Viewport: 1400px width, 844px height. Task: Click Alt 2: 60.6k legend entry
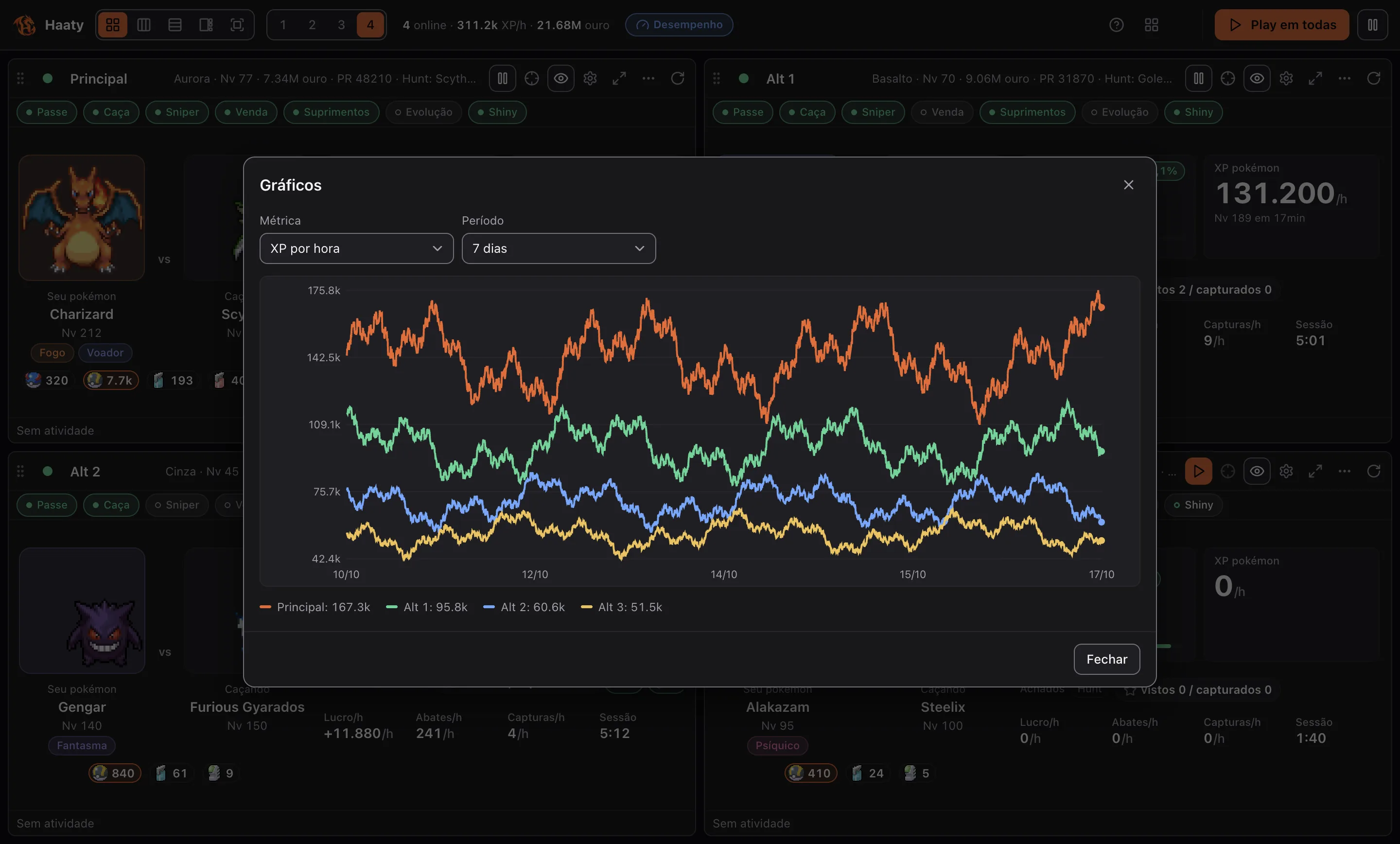pos(524,607)
